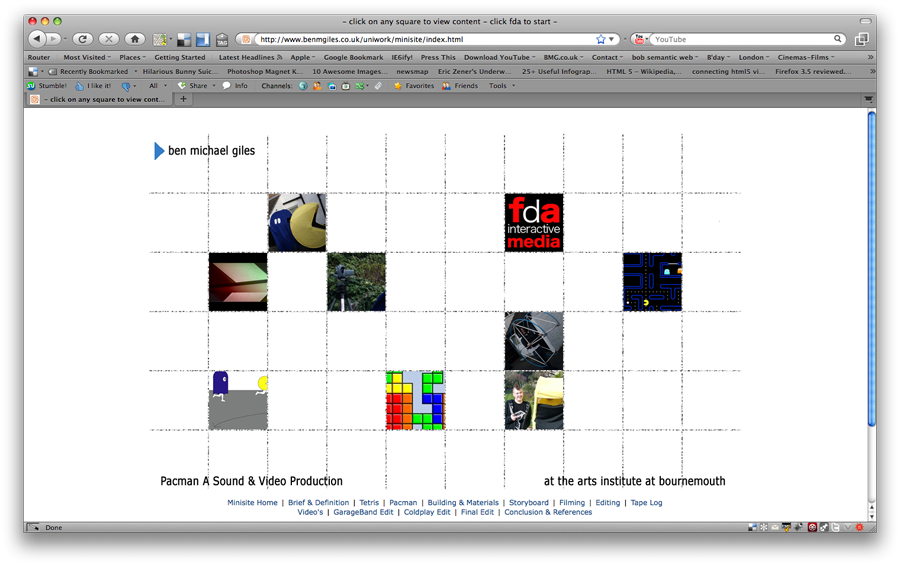
Task: Open the Storyboard link
Action: (x=529, y=502)
